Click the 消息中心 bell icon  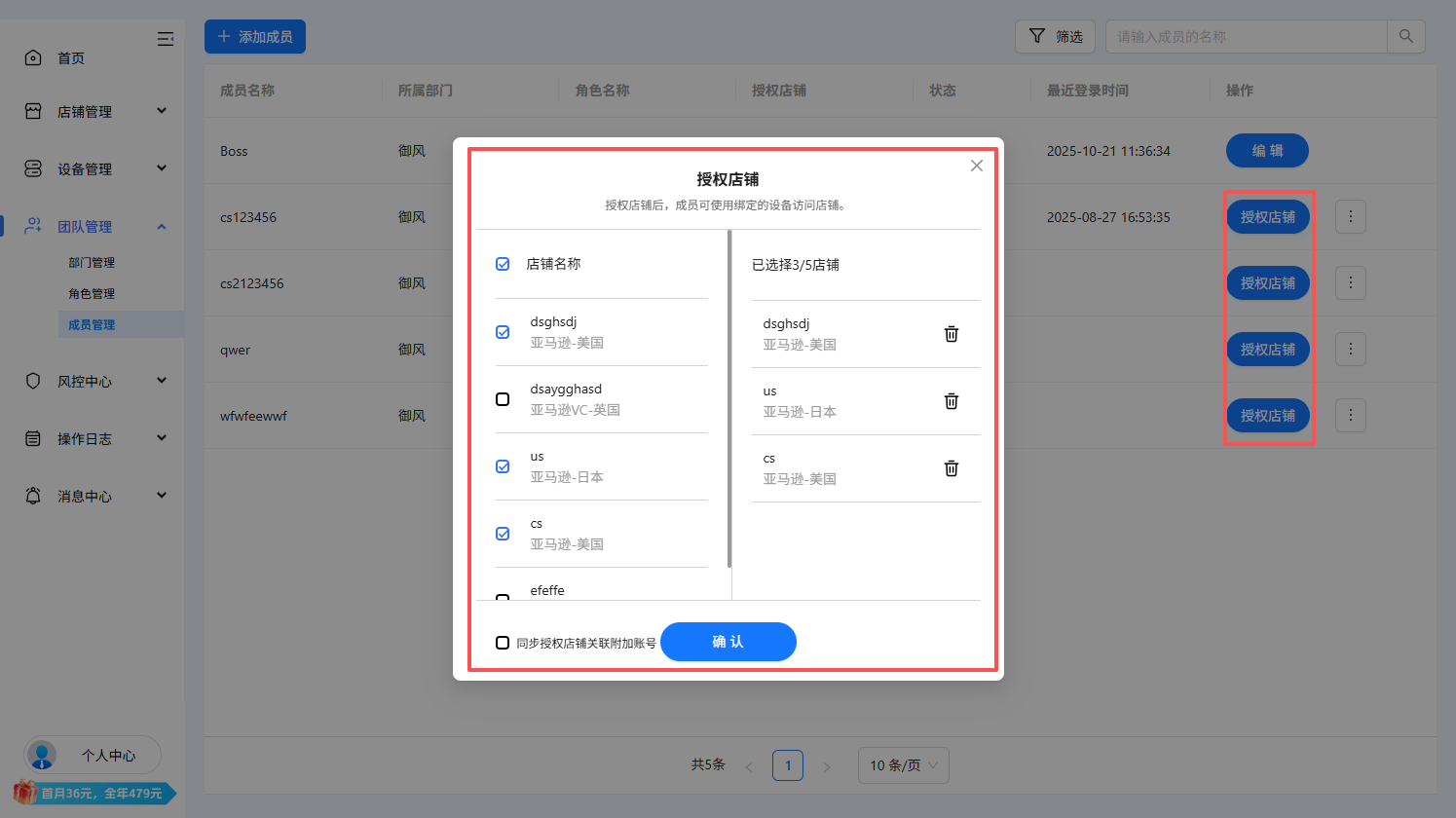pyautogui.click(x=33, y=496)
